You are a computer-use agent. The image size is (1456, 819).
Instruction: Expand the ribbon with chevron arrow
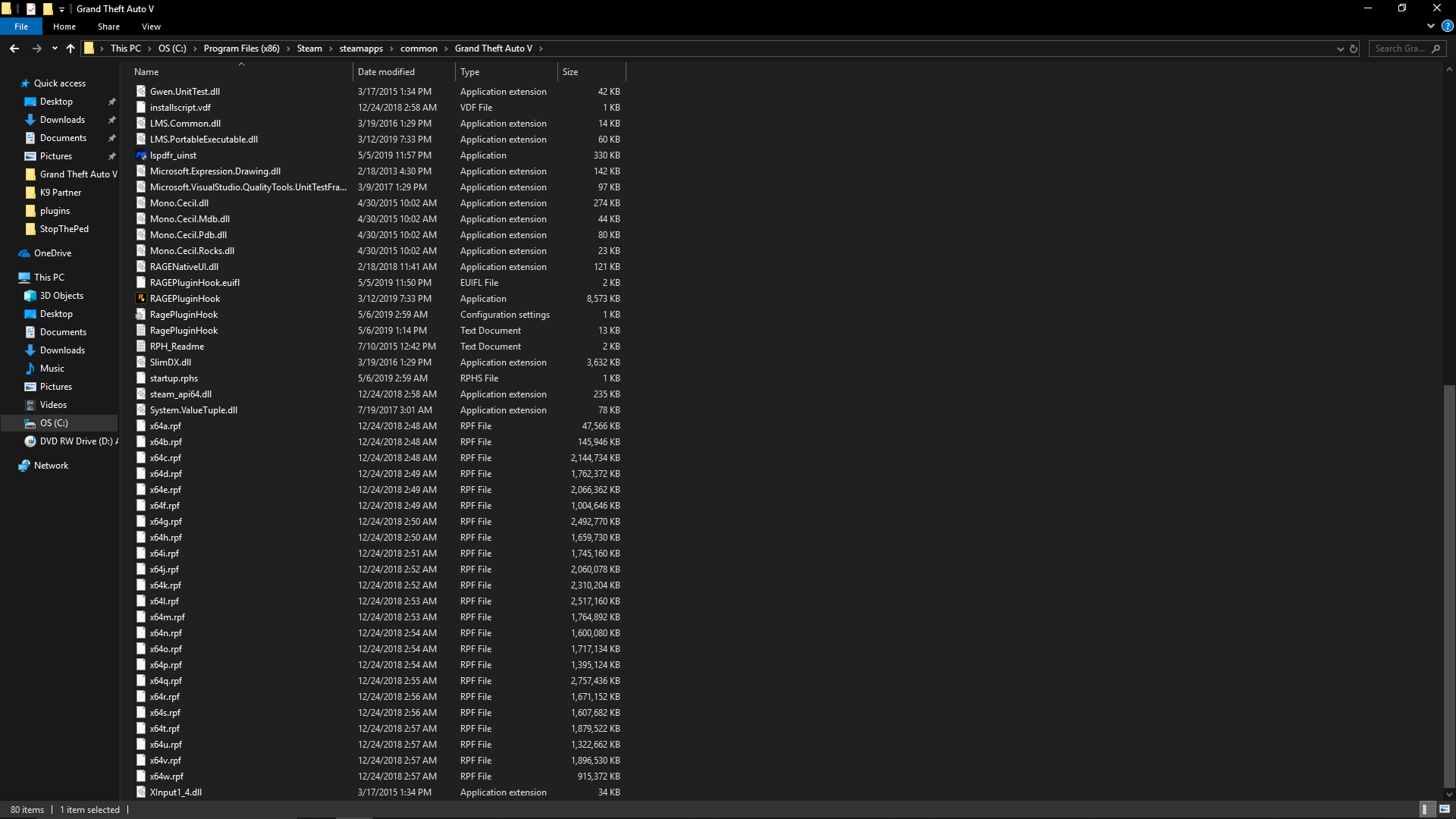click(x=1431, y=26)
